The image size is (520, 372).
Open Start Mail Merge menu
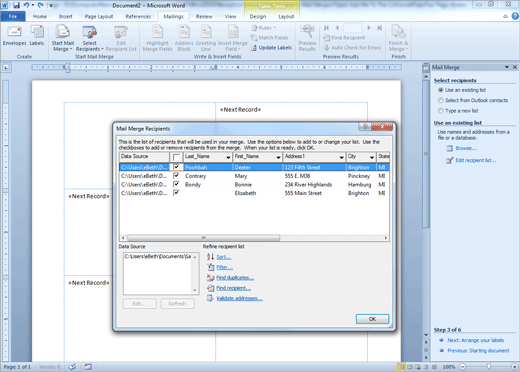point(62,39)
